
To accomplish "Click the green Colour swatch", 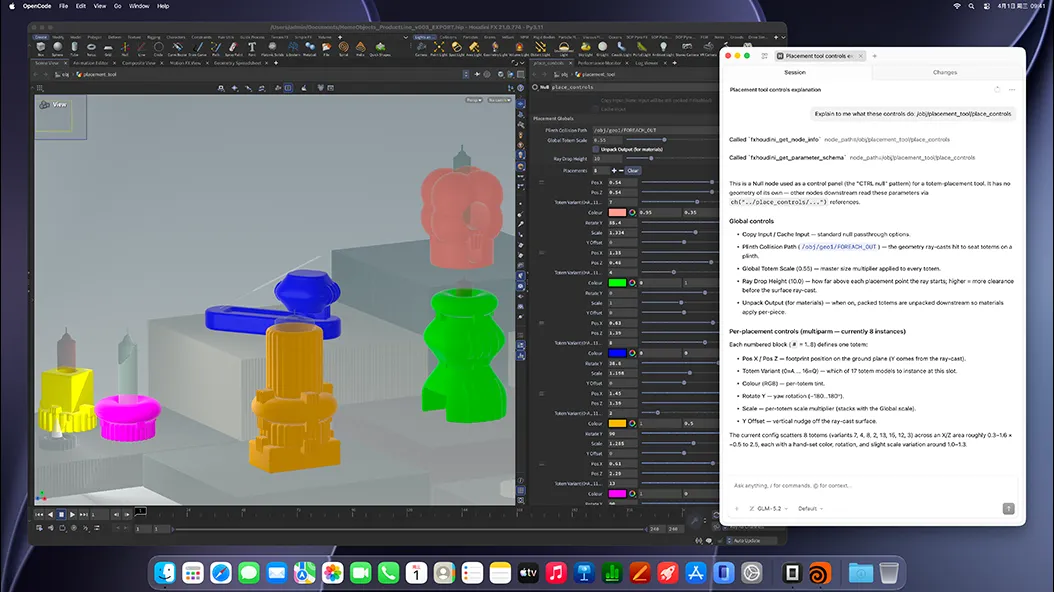I will click(x=617, y=283).
